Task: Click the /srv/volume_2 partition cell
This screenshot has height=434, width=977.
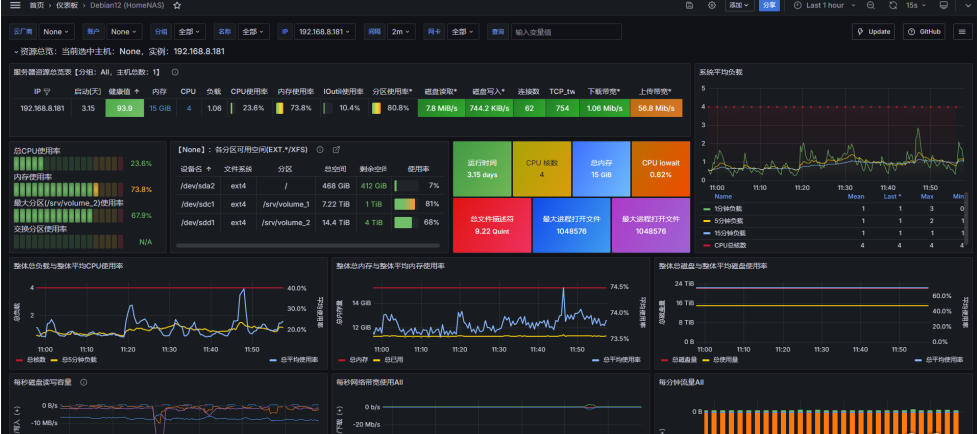Action: pyautogui.click(x=285, y=222)
